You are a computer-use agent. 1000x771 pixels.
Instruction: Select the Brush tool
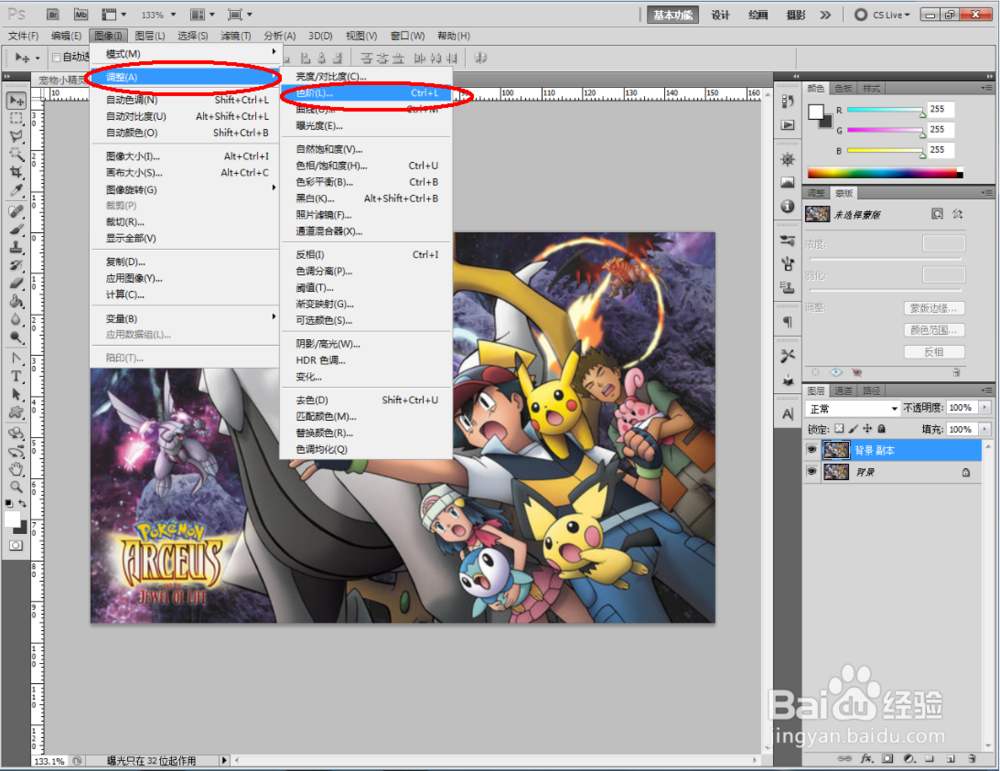click(16, 230)
